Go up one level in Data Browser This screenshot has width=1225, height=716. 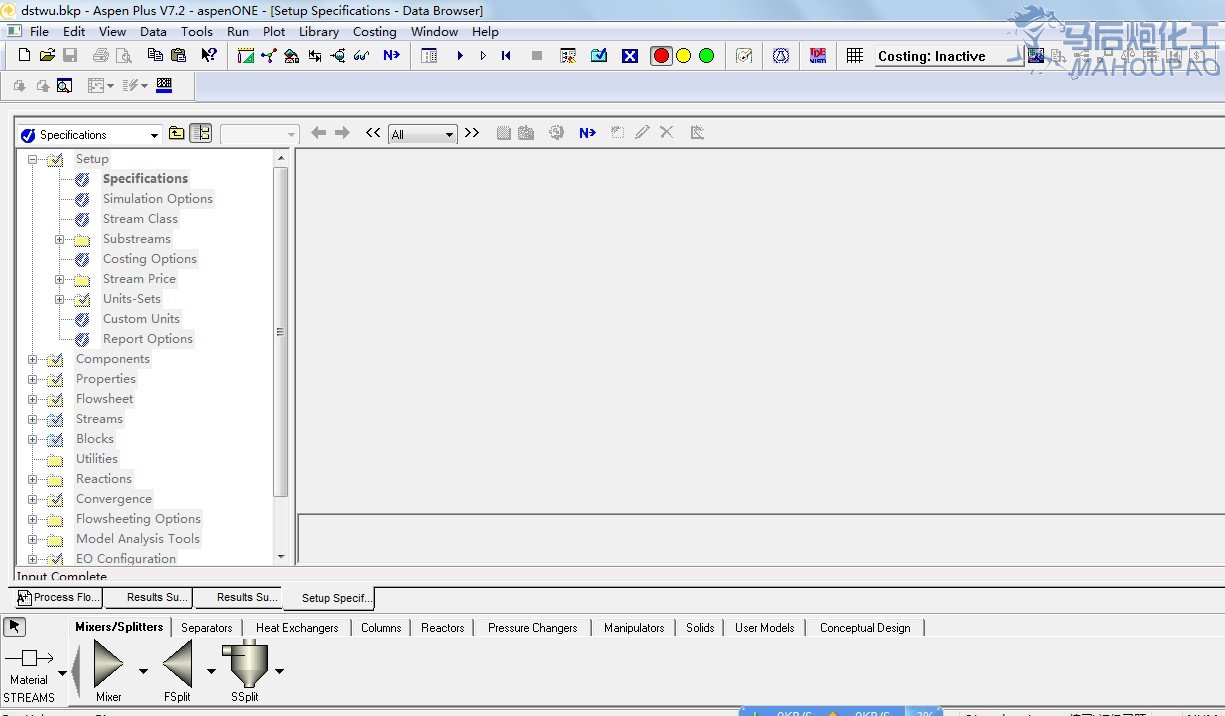pos(177,133)
